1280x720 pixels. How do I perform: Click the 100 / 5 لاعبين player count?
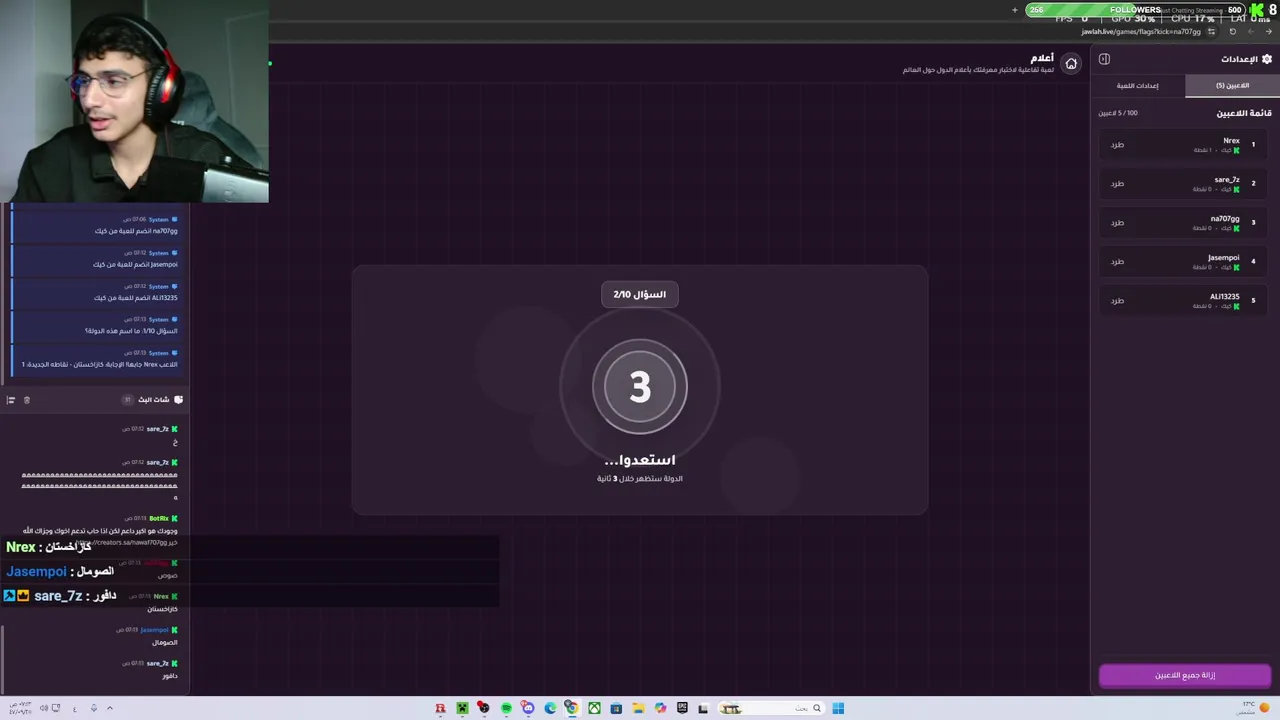click(x=1118, y=113)
